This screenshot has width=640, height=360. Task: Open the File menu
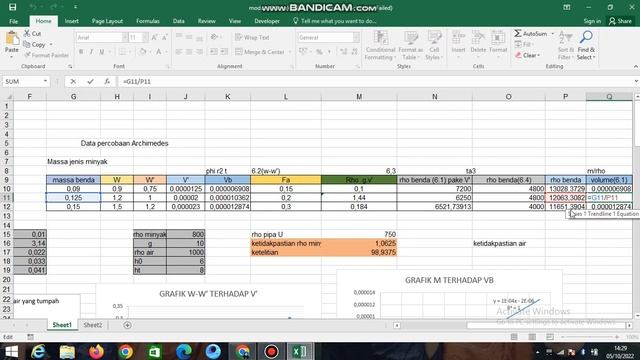[13, 21]
